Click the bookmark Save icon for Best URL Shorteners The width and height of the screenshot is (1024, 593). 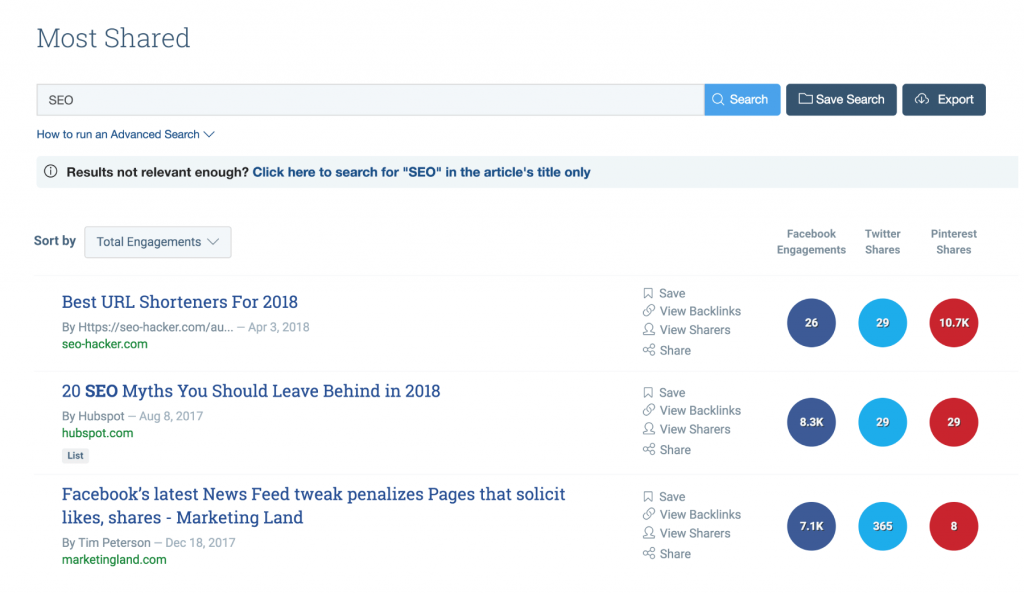(x=648, y=293)
